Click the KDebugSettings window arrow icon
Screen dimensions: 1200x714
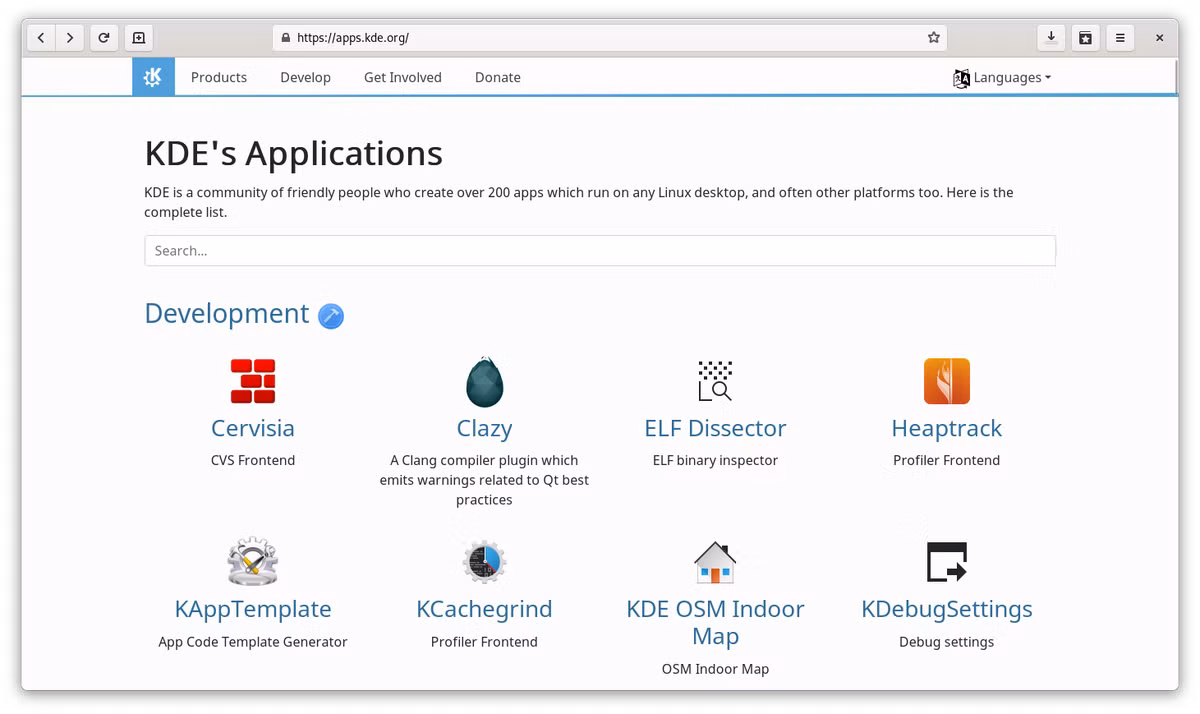[947, 562]
